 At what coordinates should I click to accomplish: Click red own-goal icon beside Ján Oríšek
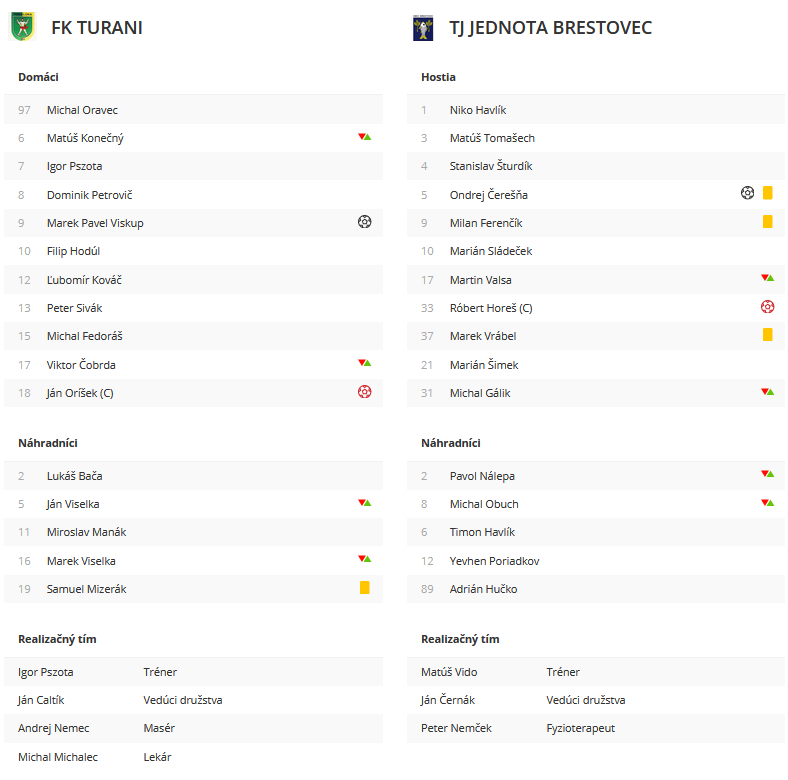pyautogui.click(x=364, y=392)
